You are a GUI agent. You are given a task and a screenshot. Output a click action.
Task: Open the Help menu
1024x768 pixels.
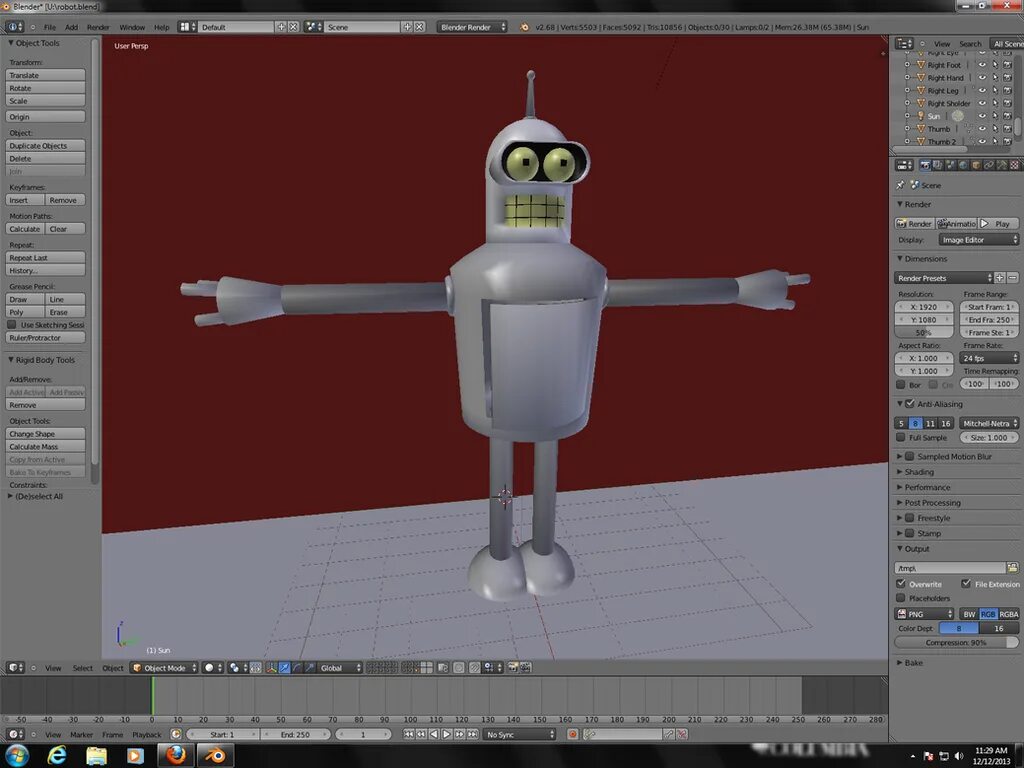pos(161,27)
